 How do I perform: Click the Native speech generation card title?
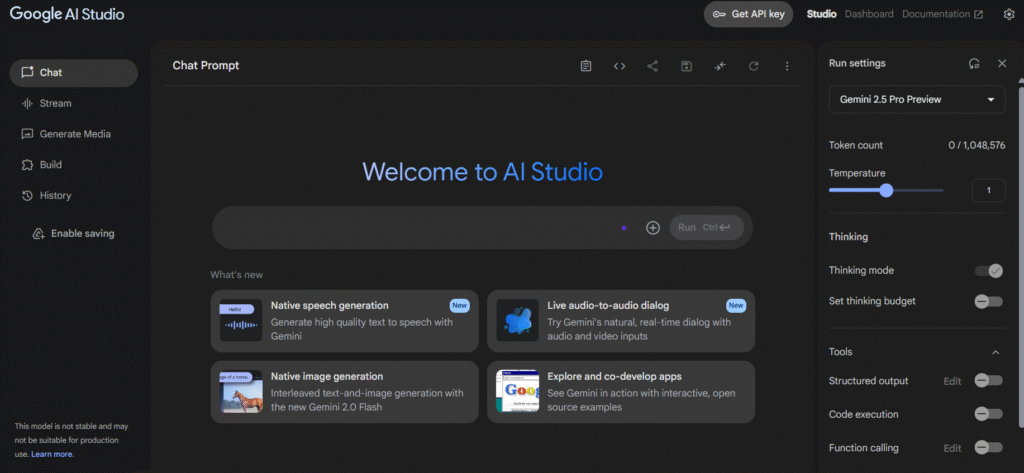tap(330, 305)
